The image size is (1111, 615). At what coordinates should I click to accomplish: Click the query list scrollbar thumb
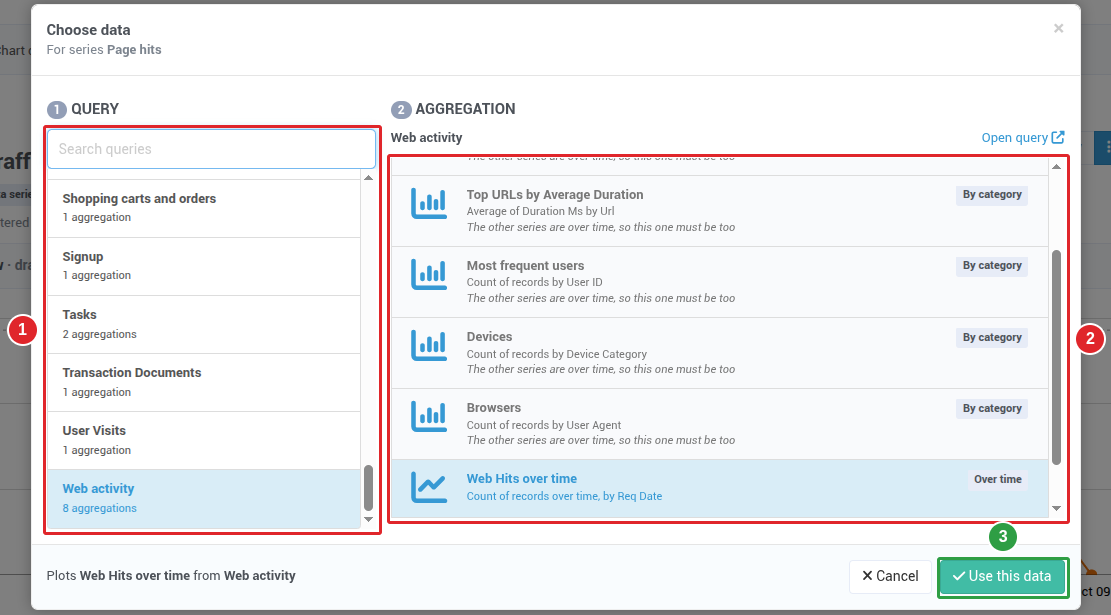click(x=368, y=487)
